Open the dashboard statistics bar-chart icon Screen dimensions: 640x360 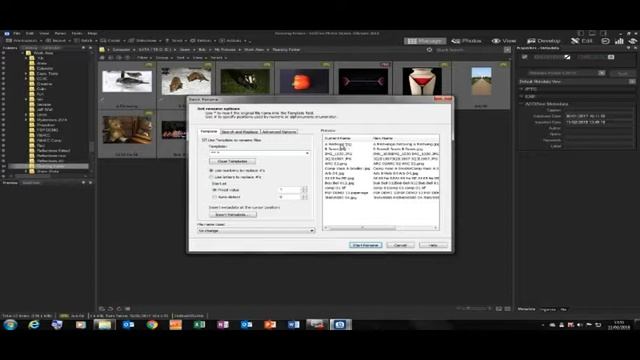619,41
